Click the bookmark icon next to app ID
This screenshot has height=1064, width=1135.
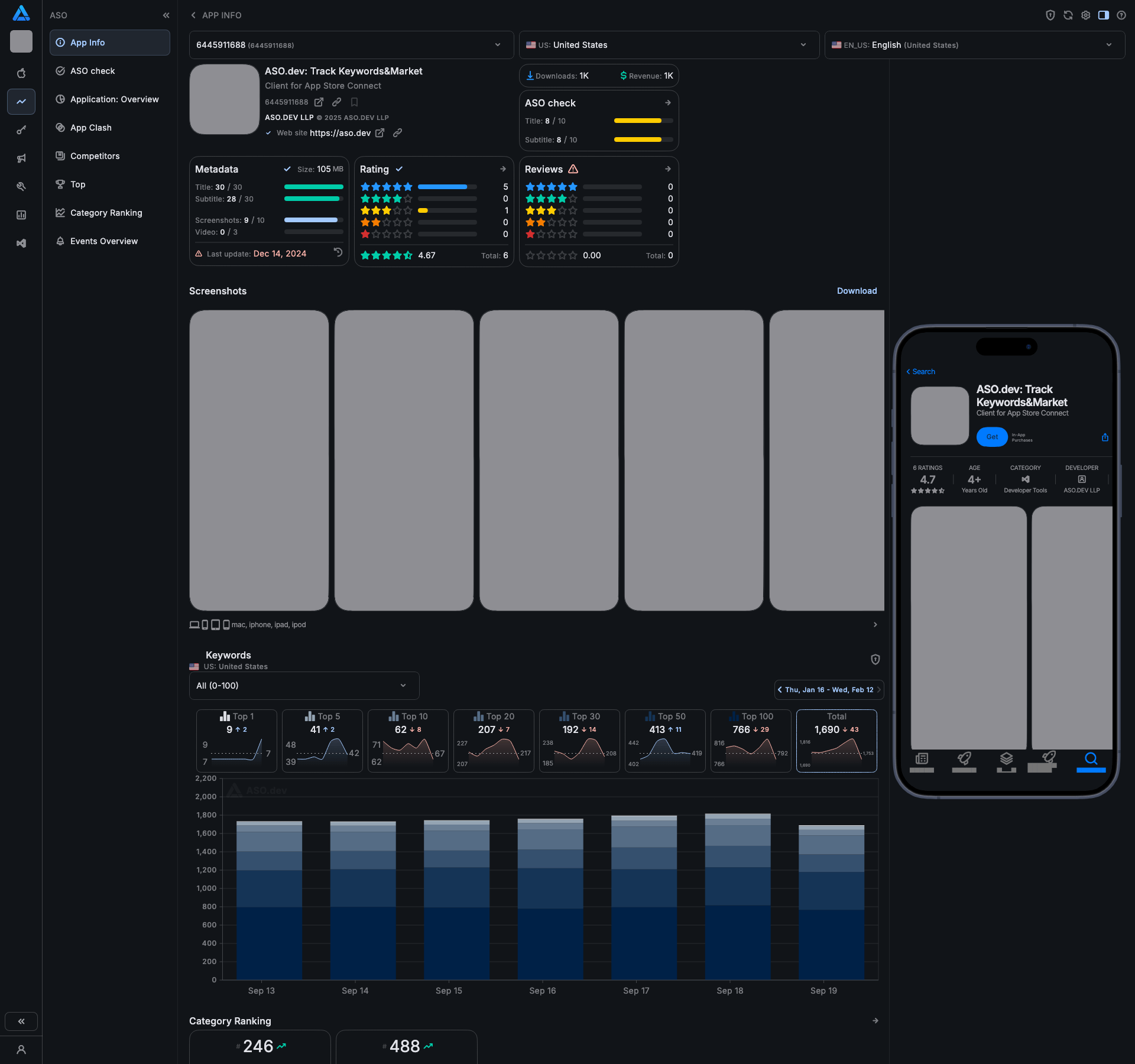[x=355, y=102]
